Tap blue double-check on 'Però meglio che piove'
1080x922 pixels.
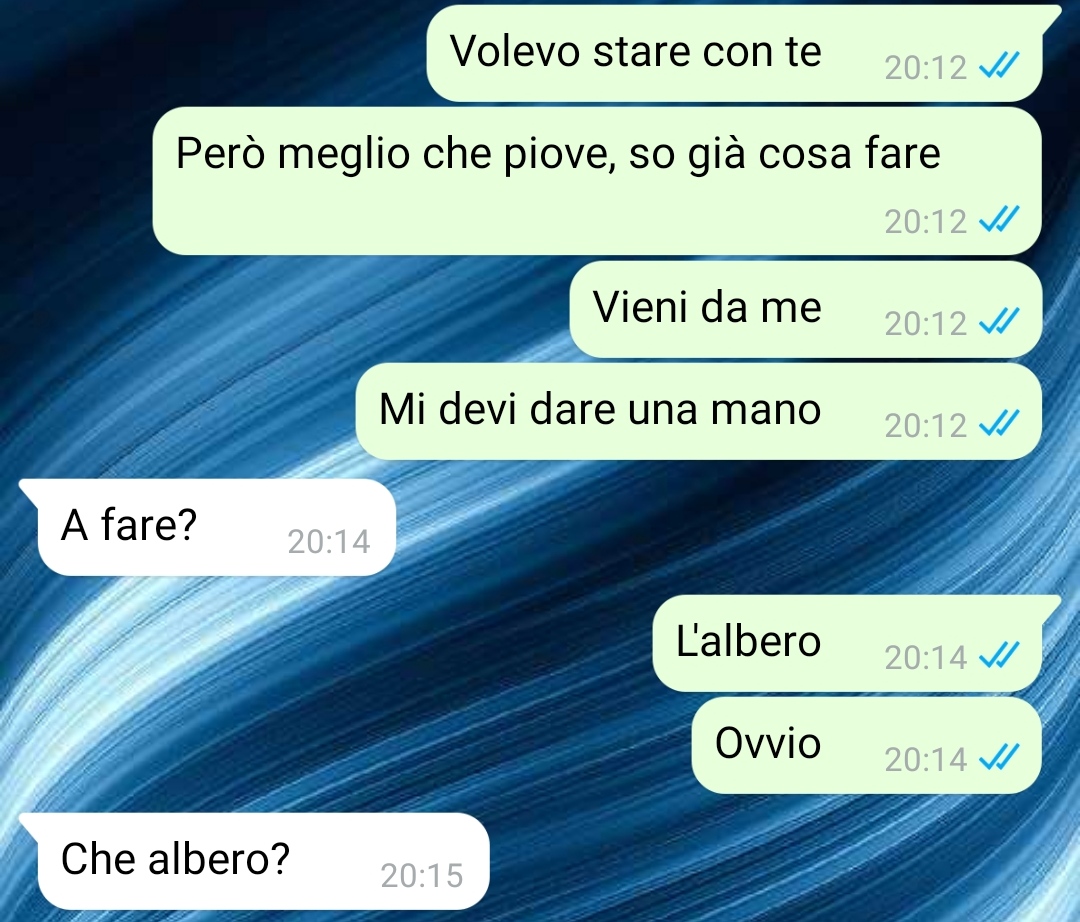click(999, 220)
